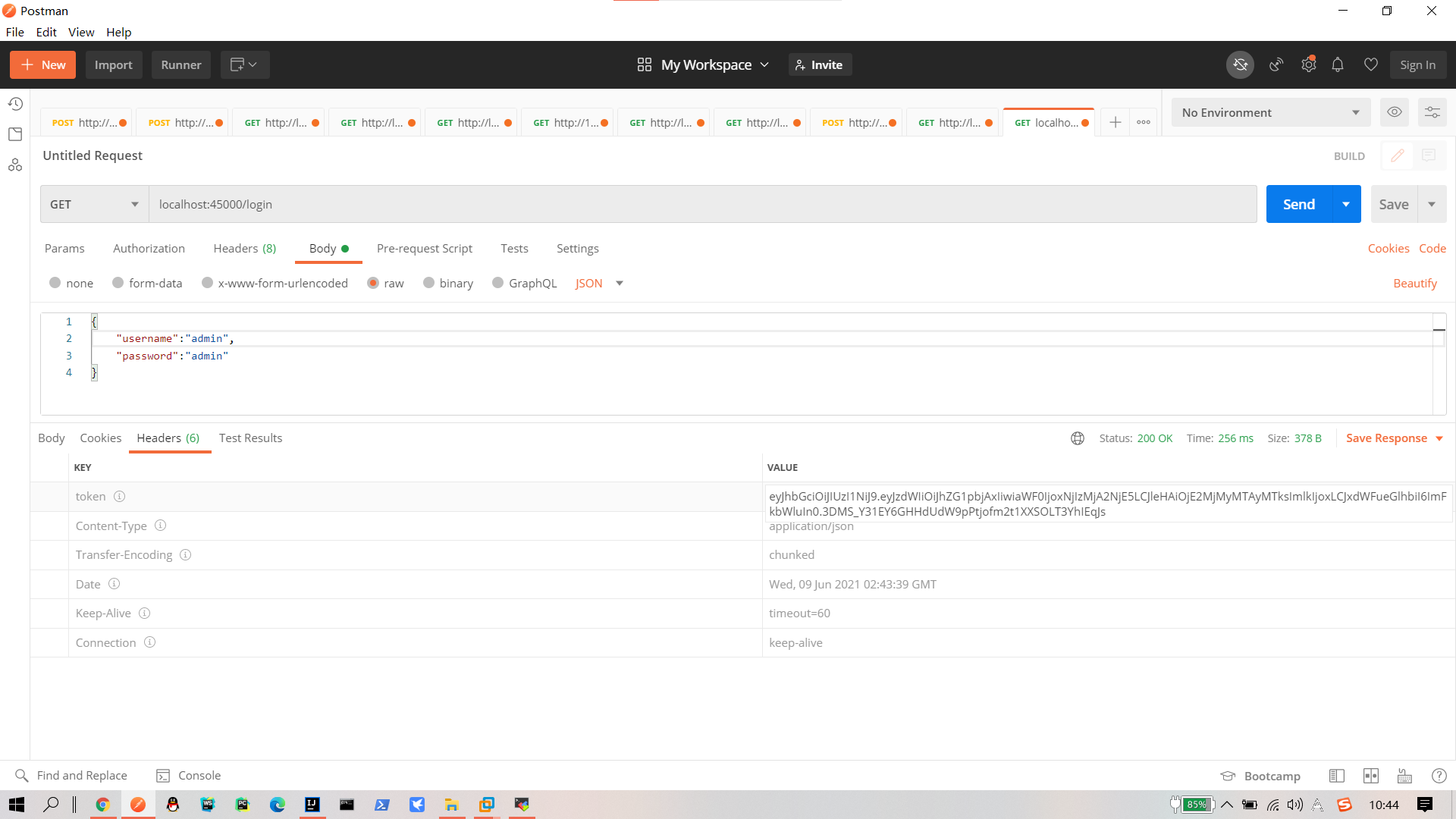Open the JSON body format dropdown

coord(598,283)
